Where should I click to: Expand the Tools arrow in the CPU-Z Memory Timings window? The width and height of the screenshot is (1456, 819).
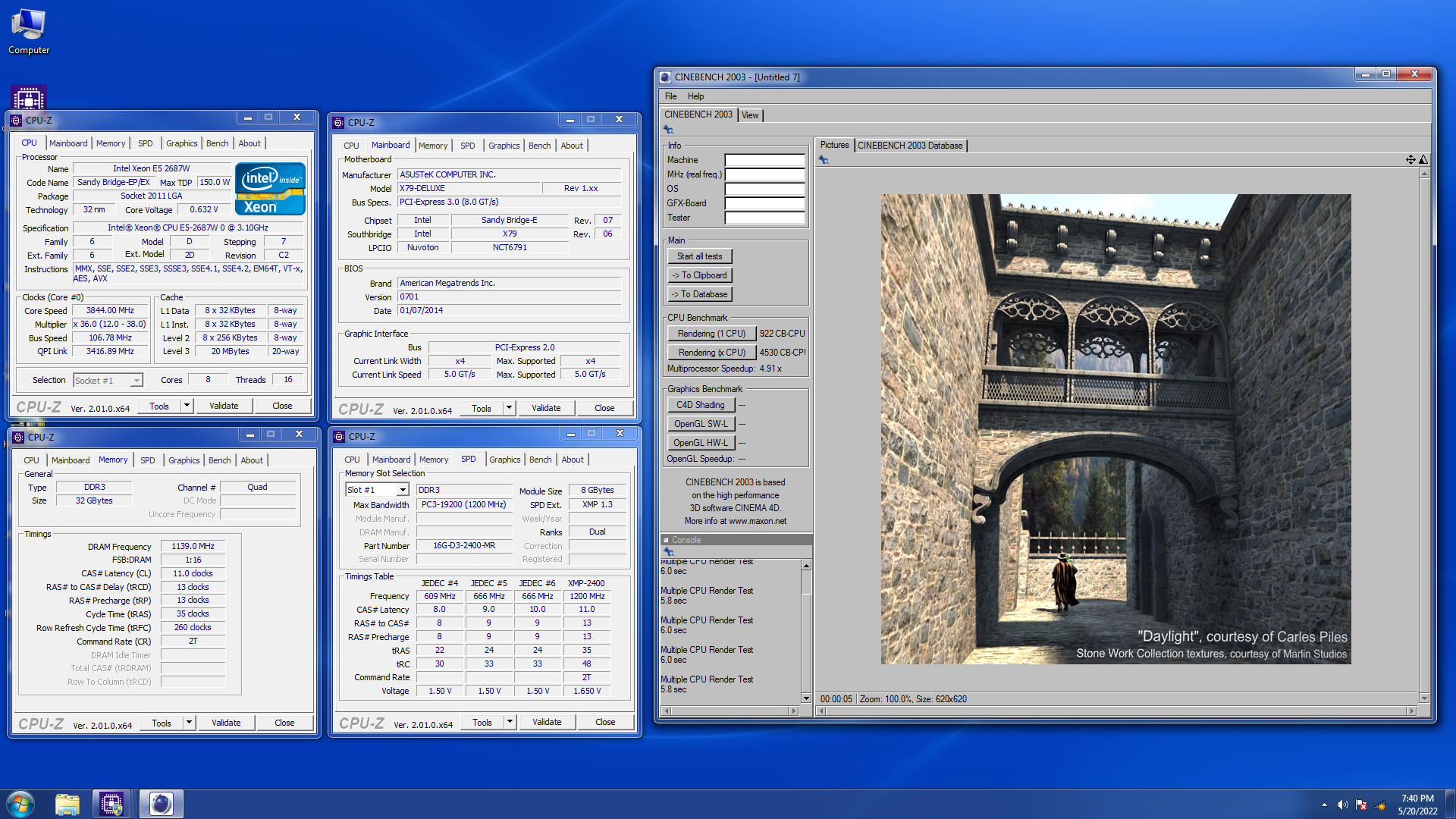point(189,723)
